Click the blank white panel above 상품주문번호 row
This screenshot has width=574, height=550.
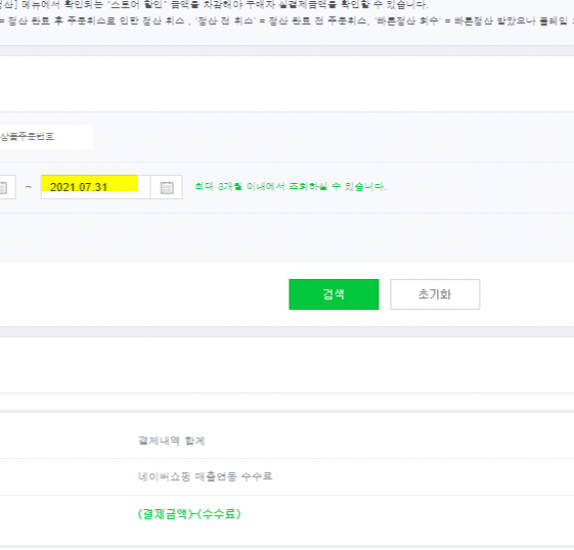coord(287,83)
